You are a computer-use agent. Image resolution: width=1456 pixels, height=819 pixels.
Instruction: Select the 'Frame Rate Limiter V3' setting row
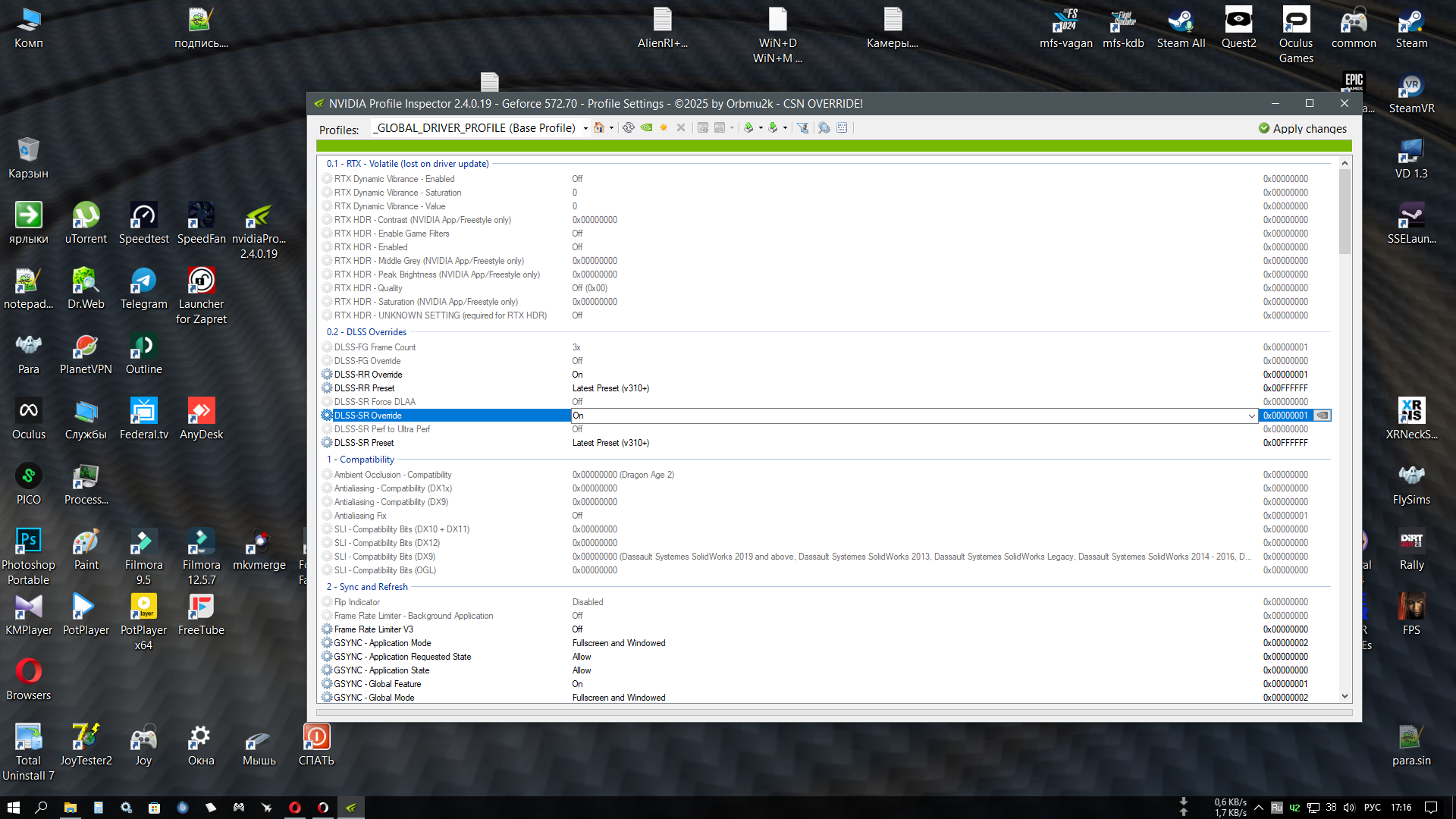pyautogui.click(x=825, y=629)
